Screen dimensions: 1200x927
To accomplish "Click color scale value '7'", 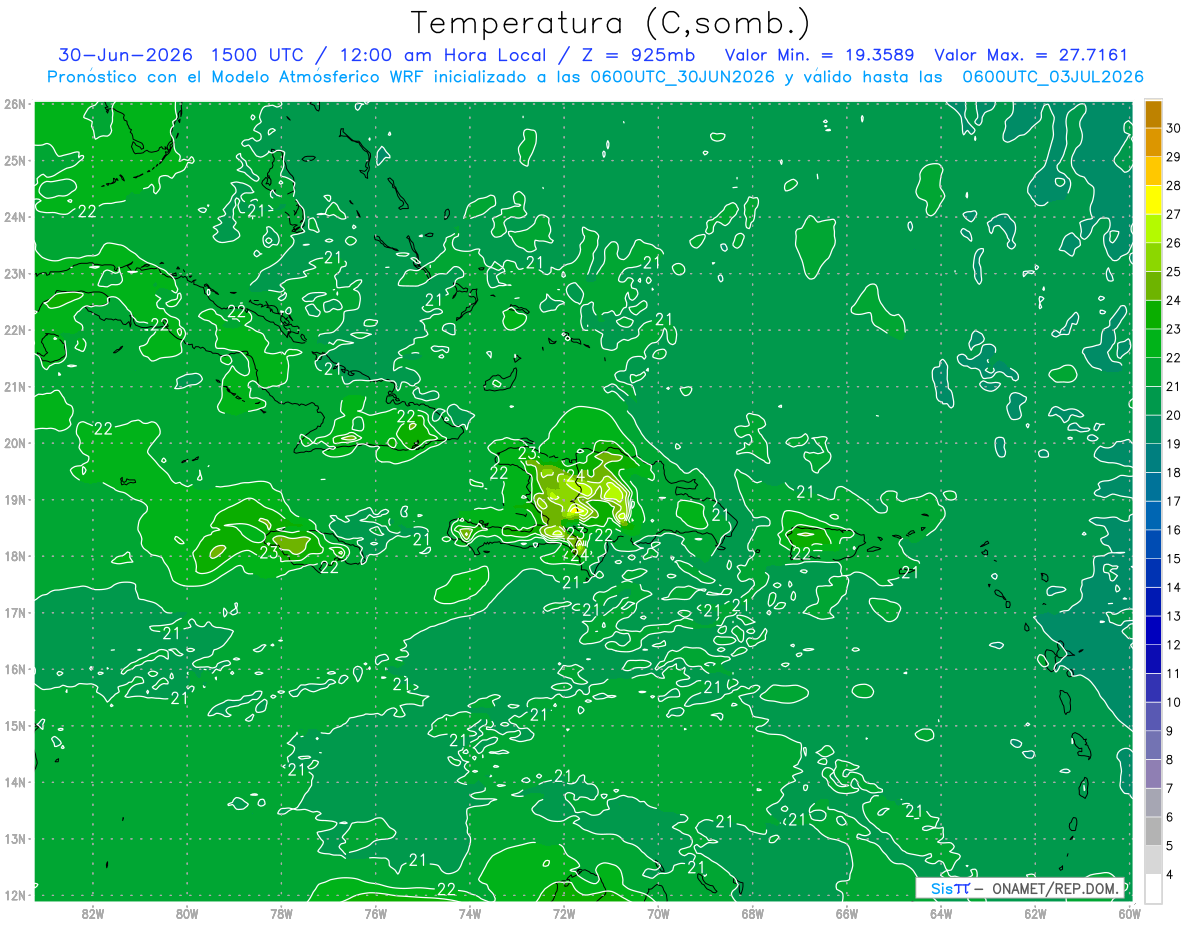I will pyautogui.click(x=1171, y=788).
